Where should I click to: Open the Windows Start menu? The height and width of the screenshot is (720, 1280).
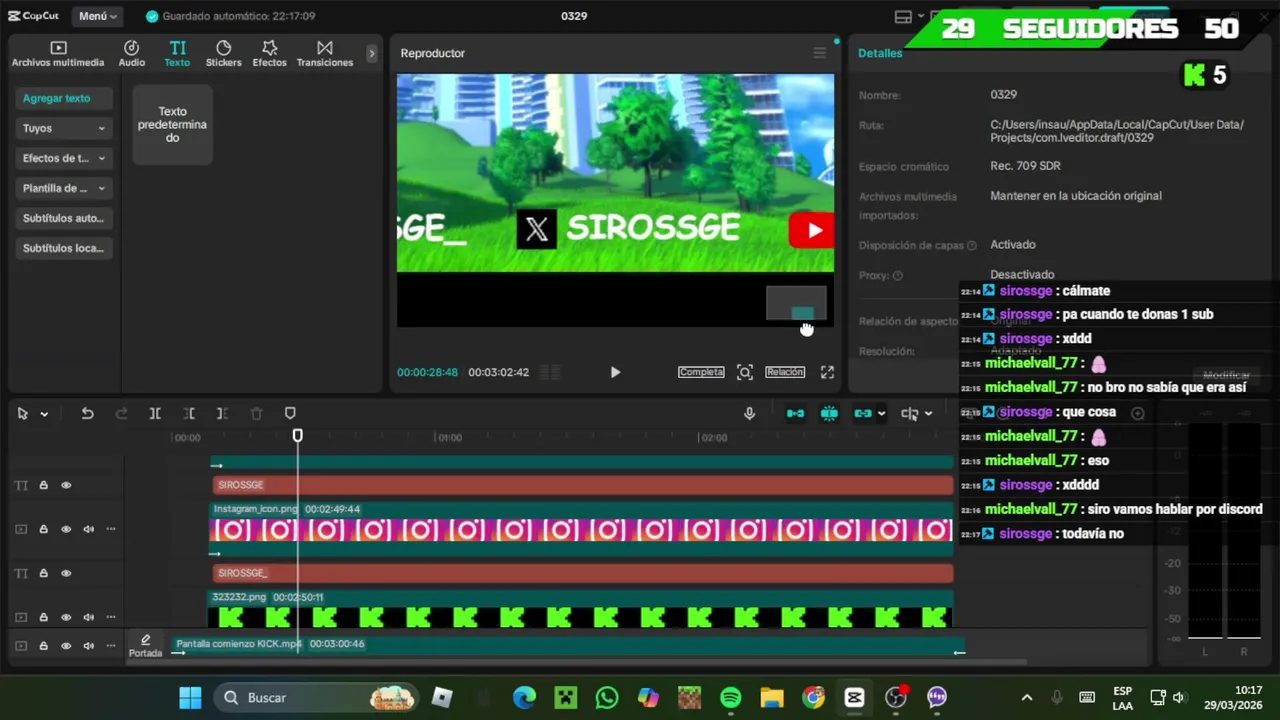[x=190, y=697]
